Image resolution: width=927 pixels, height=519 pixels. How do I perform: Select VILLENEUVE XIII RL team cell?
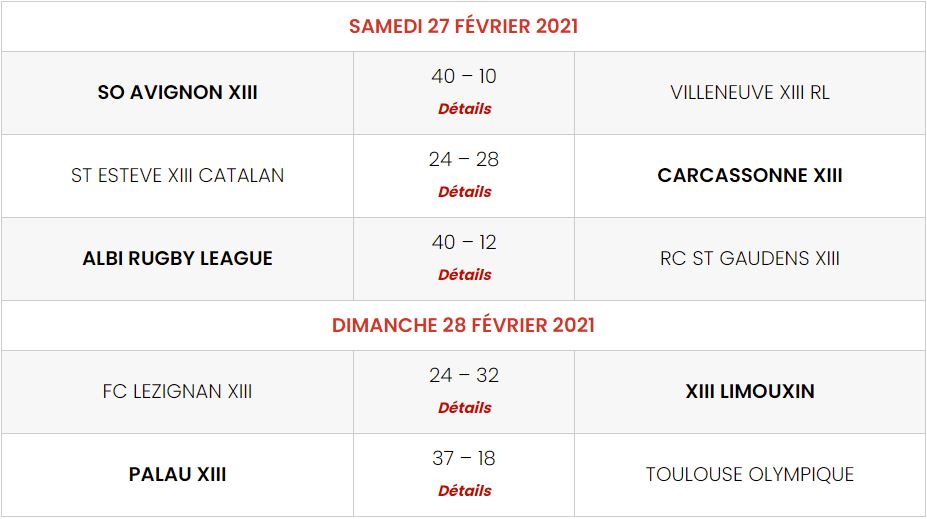coord(750,93)
